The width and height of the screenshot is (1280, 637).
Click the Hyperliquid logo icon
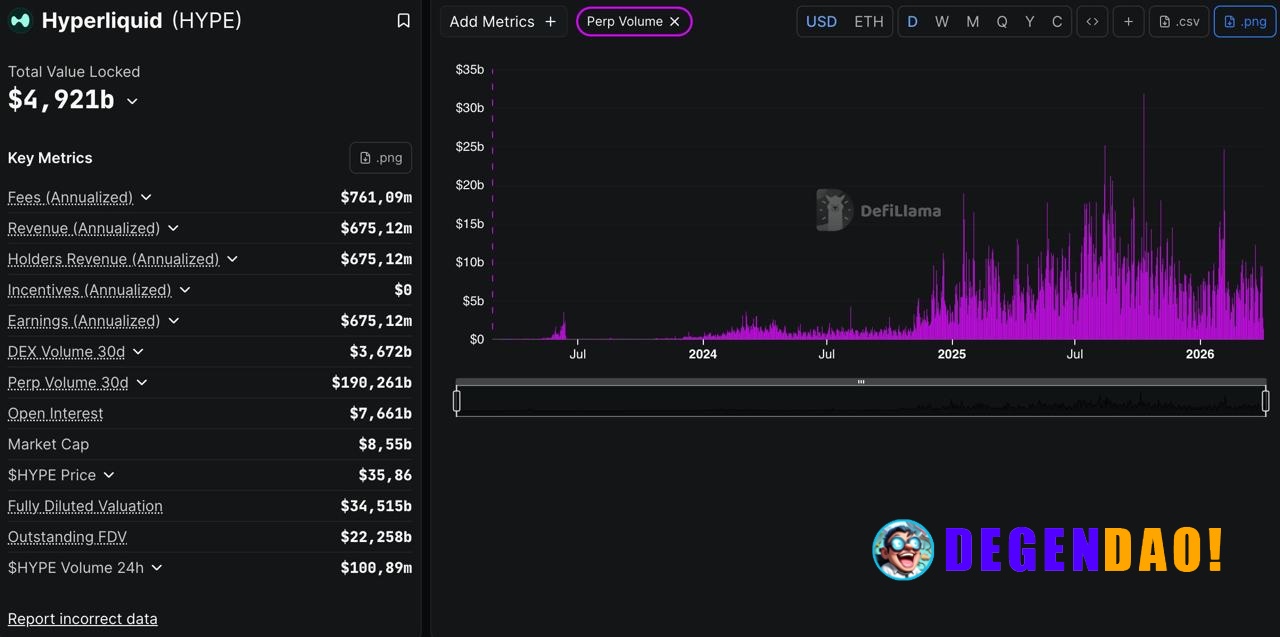point(20,21)
